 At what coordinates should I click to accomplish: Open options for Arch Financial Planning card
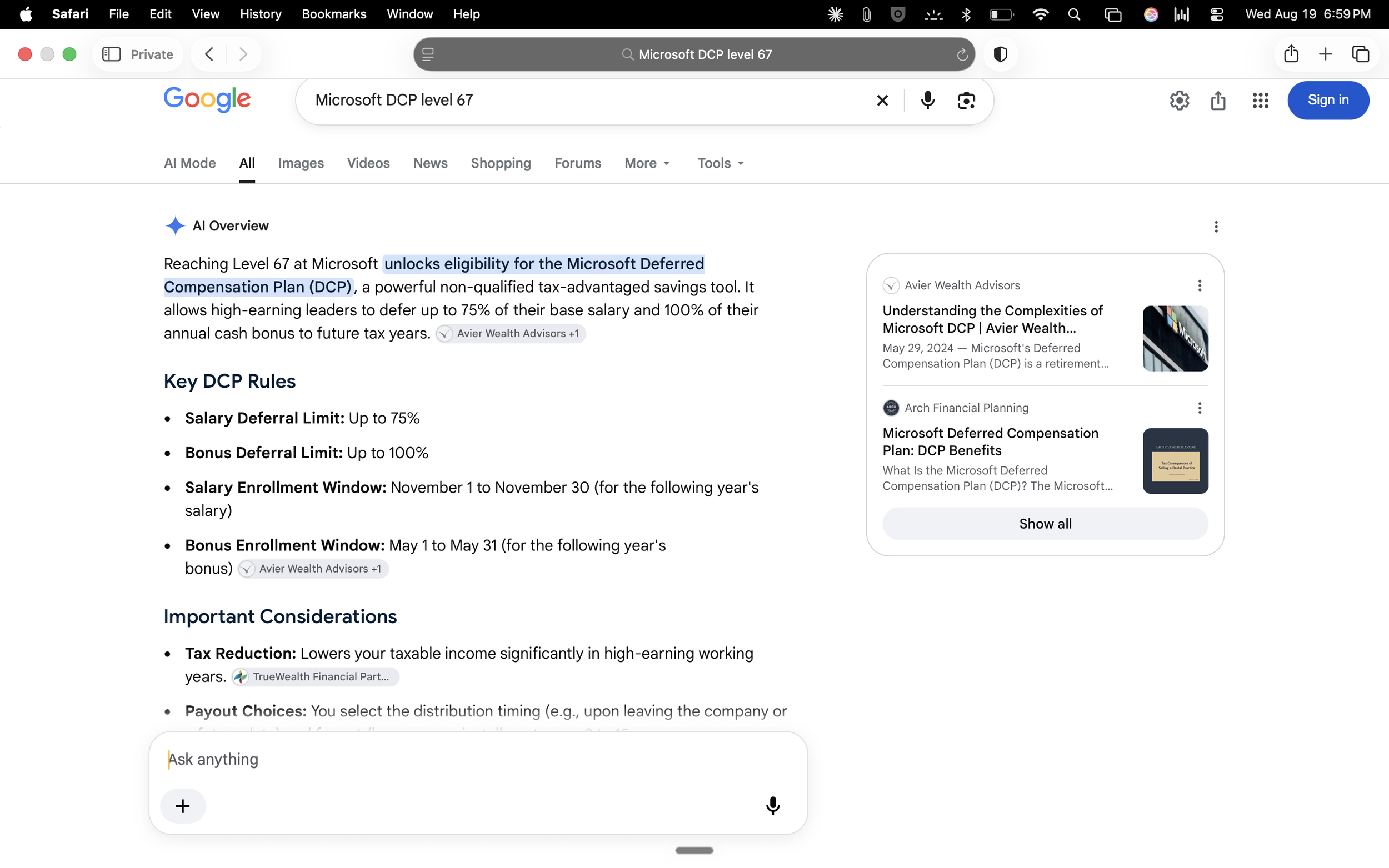[x=1199, y=408]
